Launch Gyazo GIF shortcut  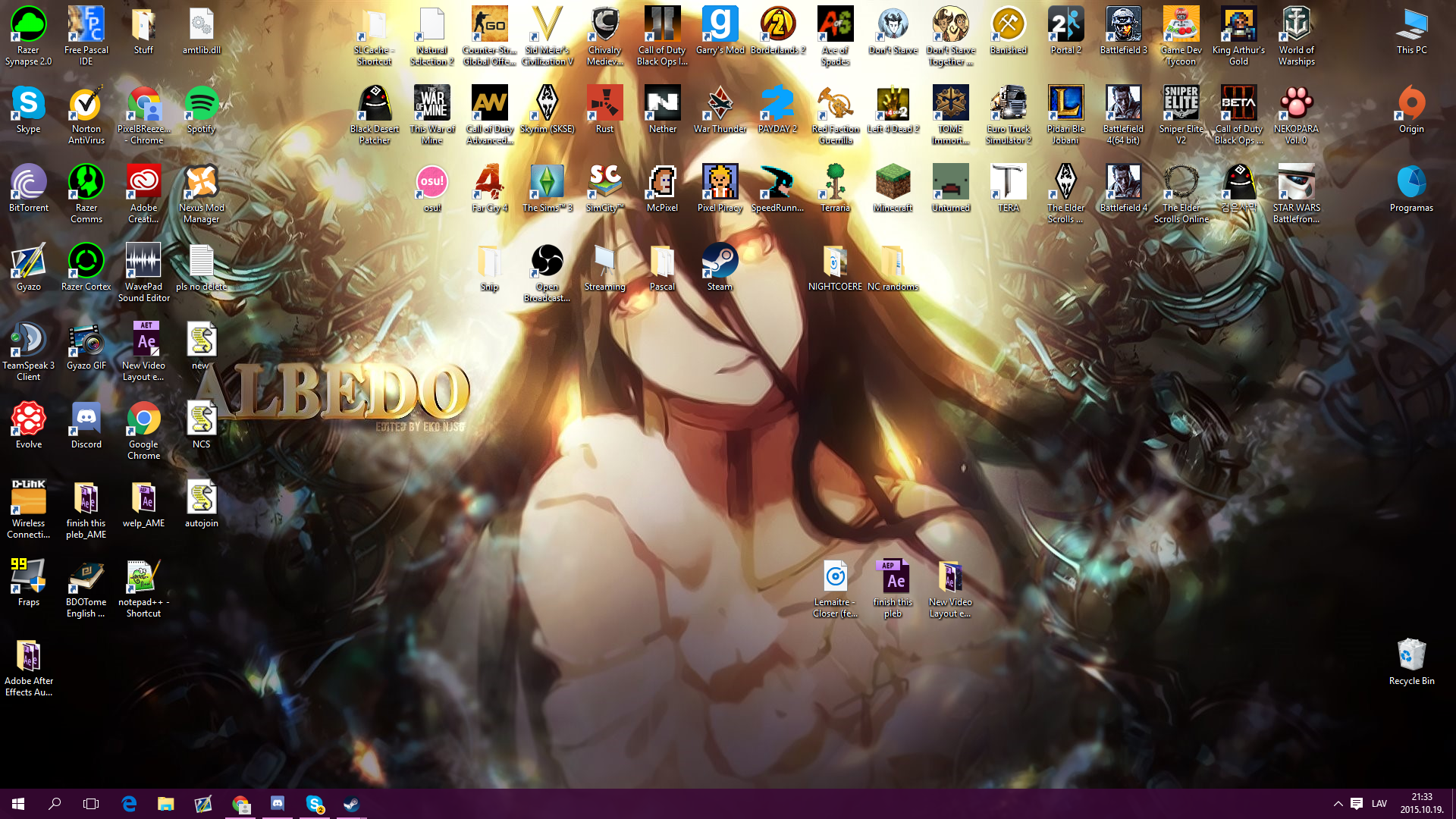click(x=86, y=346)
